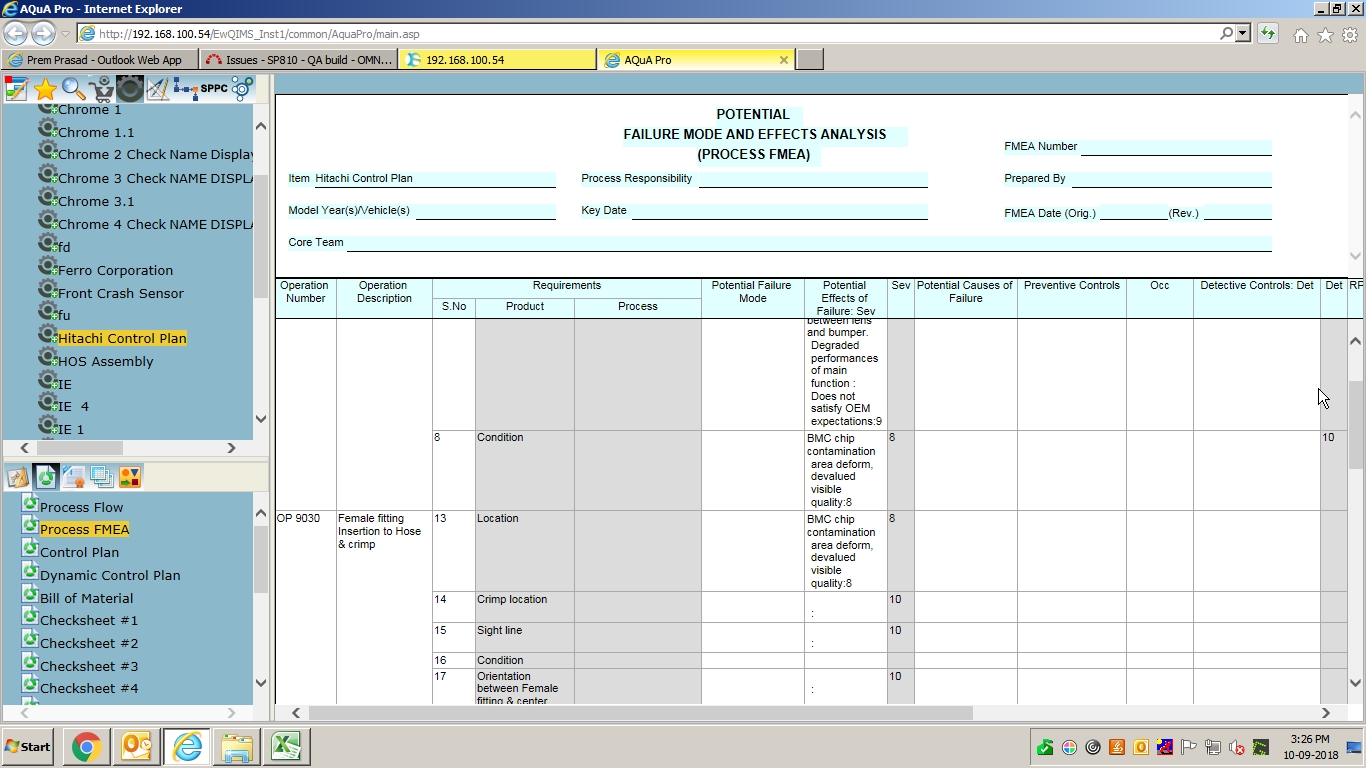Click the browser Forward button
1366x768 pixels.
pos(43,33)
